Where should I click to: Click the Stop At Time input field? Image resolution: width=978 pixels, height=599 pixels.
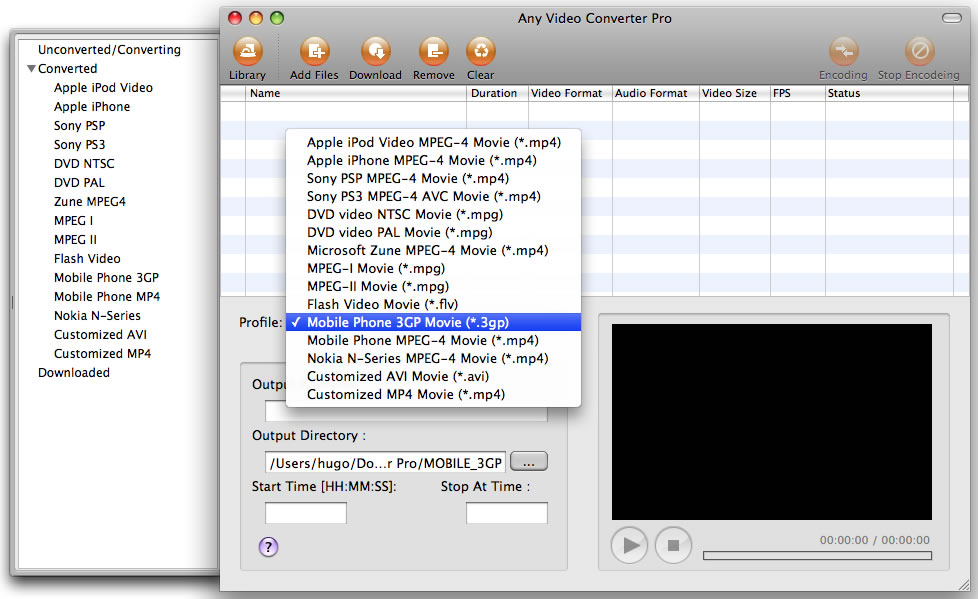[506, 513]
